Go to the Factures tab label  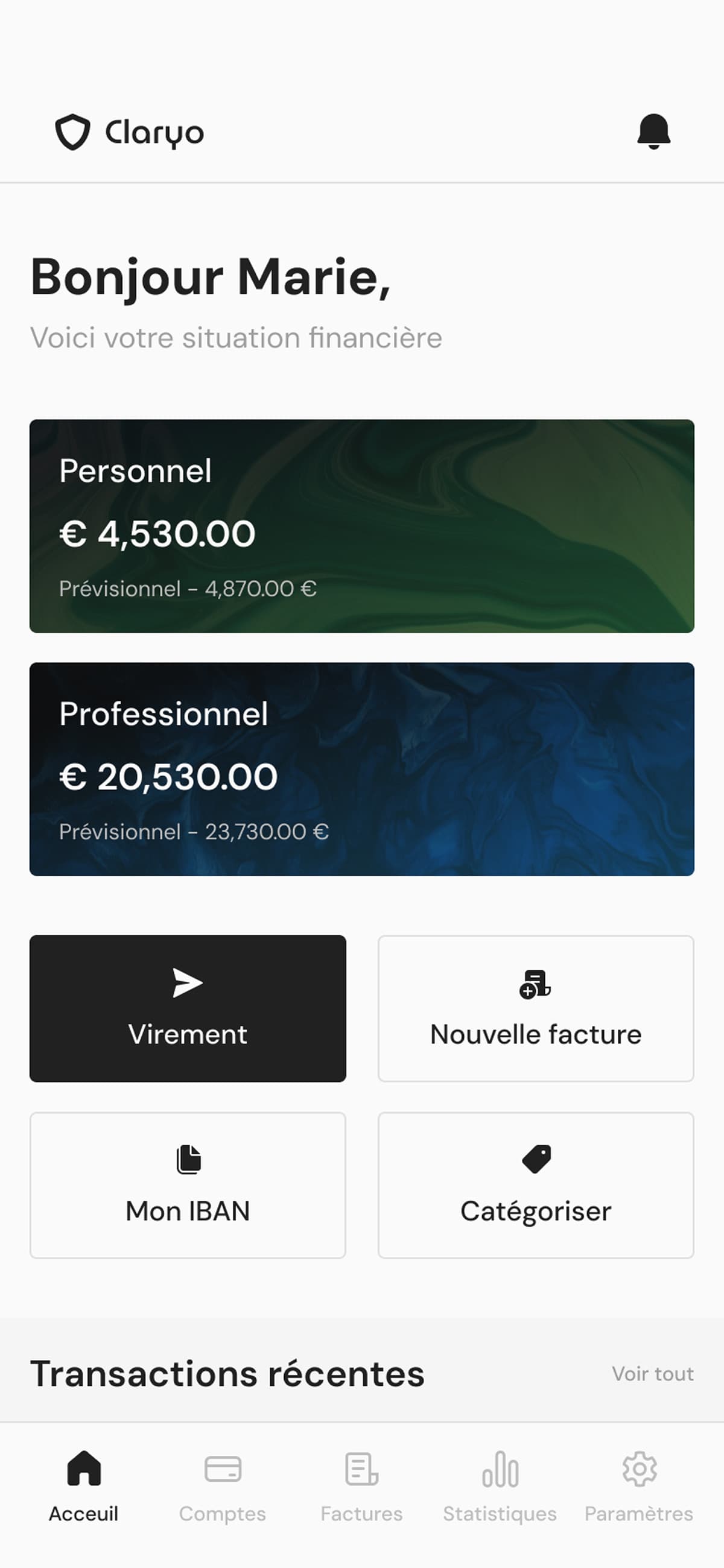coord(361,1514)
